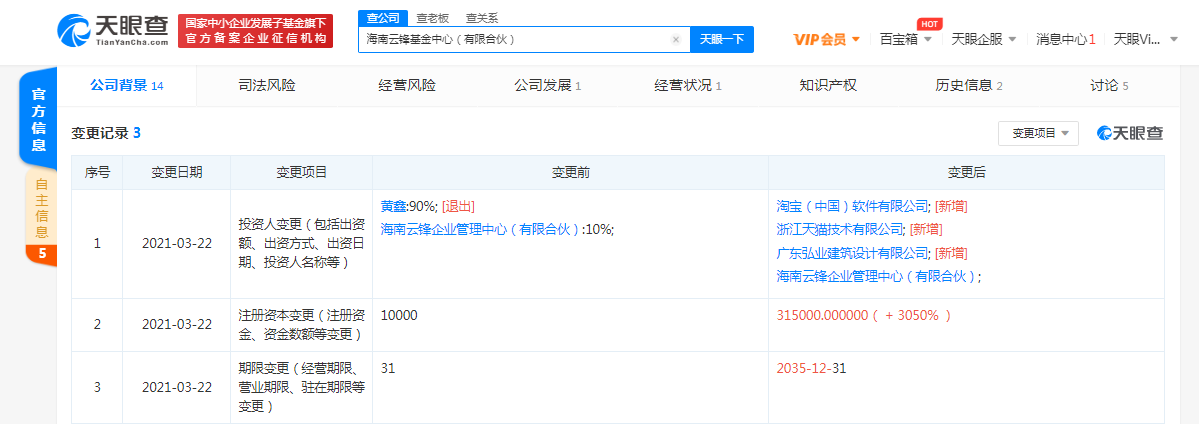This screenshot has width=1199, height=424.
Task: Select the 经营风险 tab
Action: click(x=406, y=86)
